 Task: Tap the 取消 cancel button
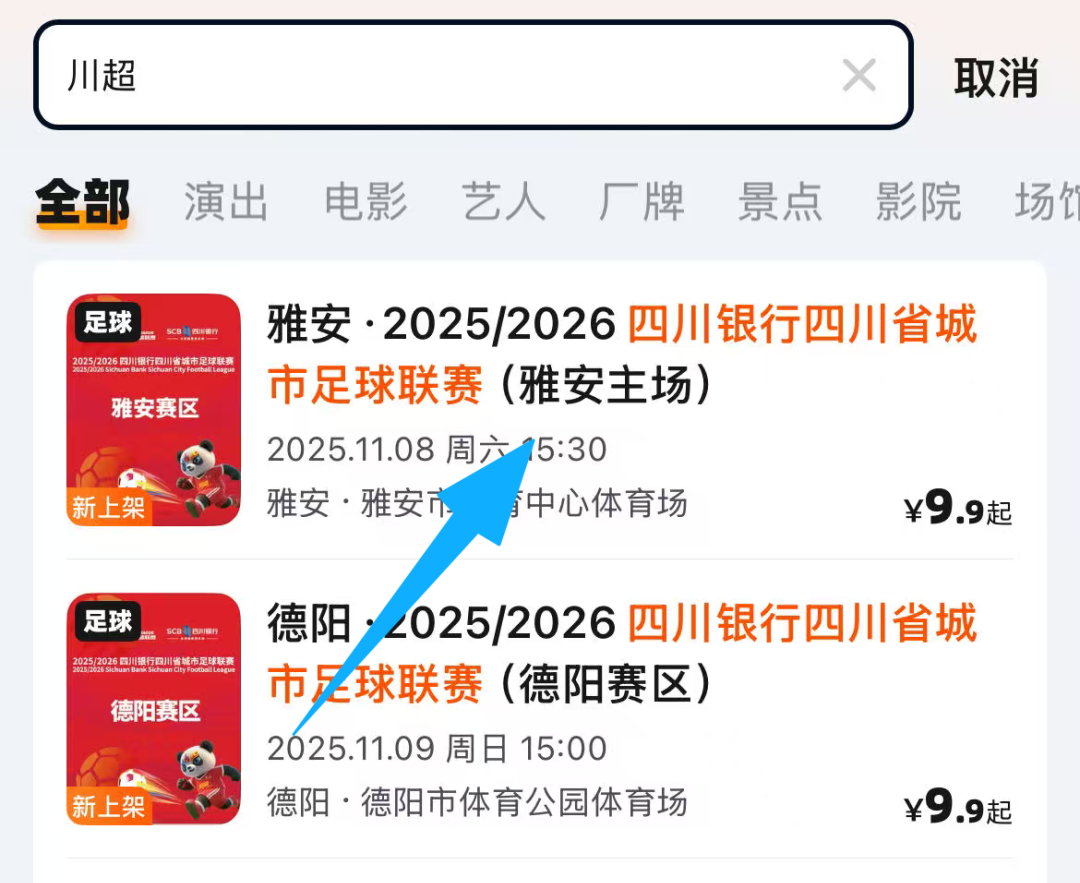pos(996,78)
